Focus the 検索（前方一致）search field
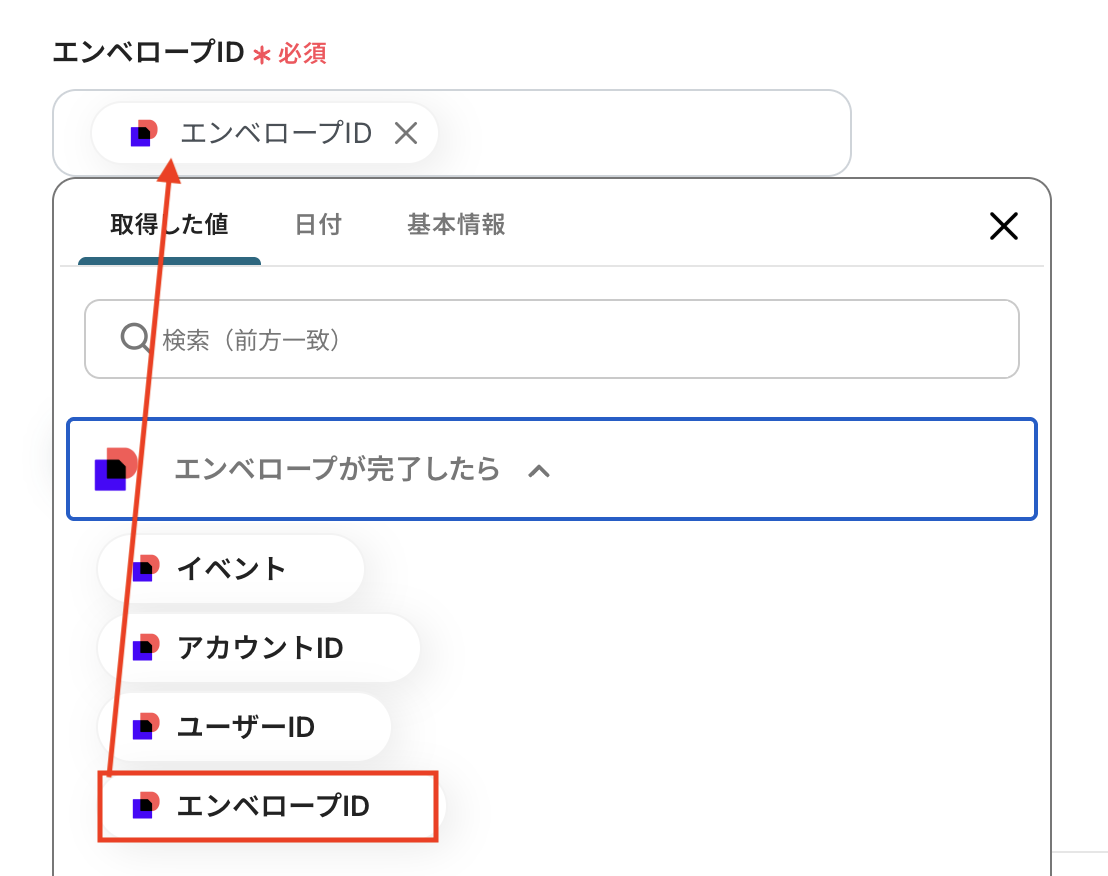1108x876 pixels. pyautogui.click(x=551, y=339)
